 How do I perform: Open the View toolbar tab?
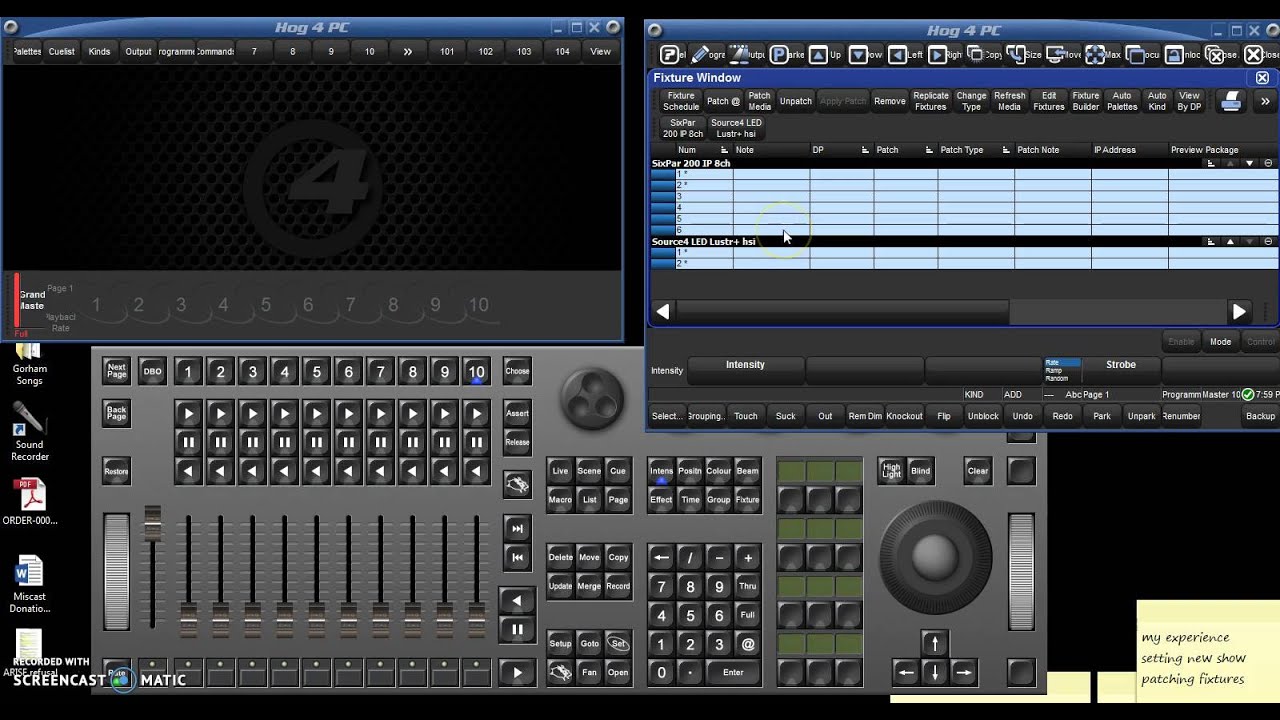point(600,51)
